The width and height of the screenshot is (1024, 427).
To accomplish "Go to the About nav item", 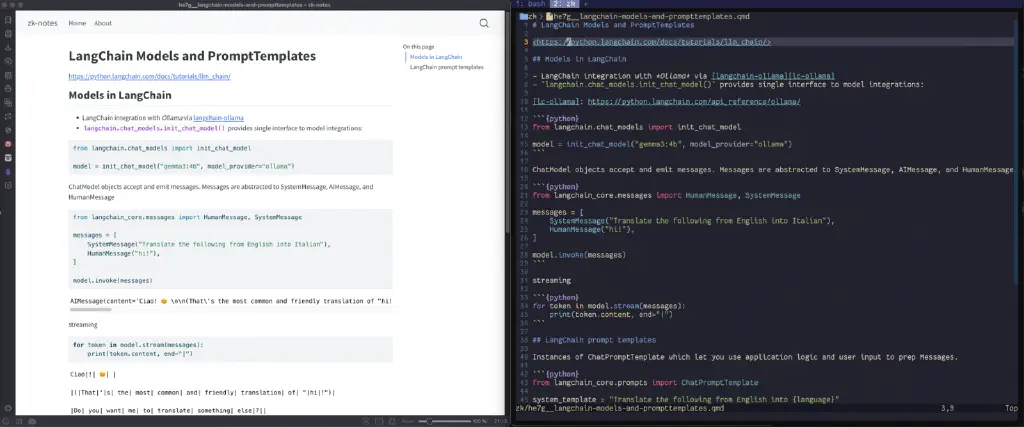I will [103, 23].
